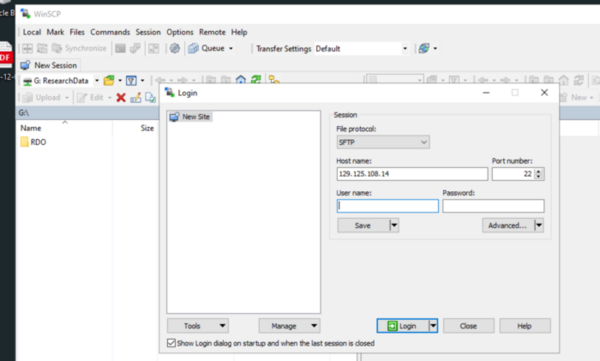This screenshot has height=361, width=600.
Task: Open the Remote menu
Action: [x=212, y=32]
